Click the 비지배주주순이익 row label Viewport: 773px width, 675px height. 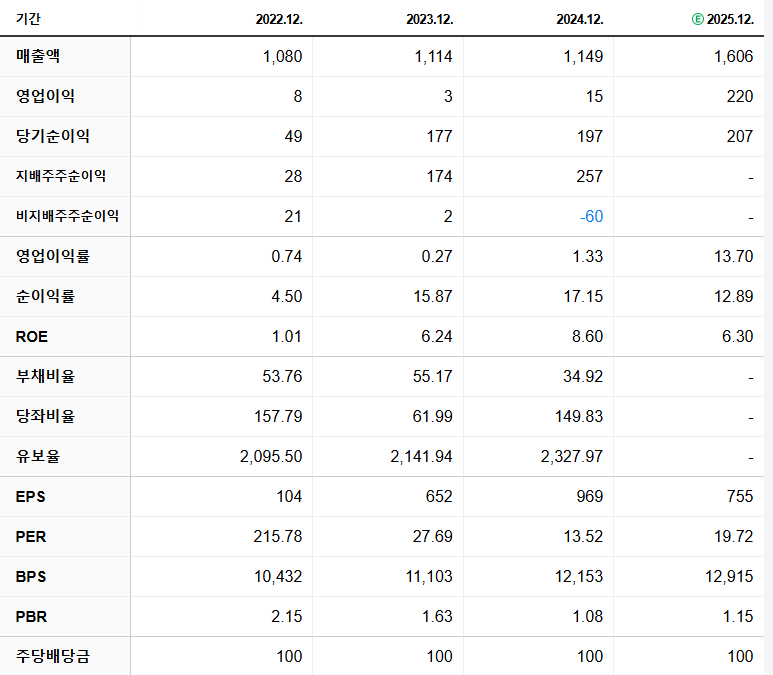pos(67,215)
